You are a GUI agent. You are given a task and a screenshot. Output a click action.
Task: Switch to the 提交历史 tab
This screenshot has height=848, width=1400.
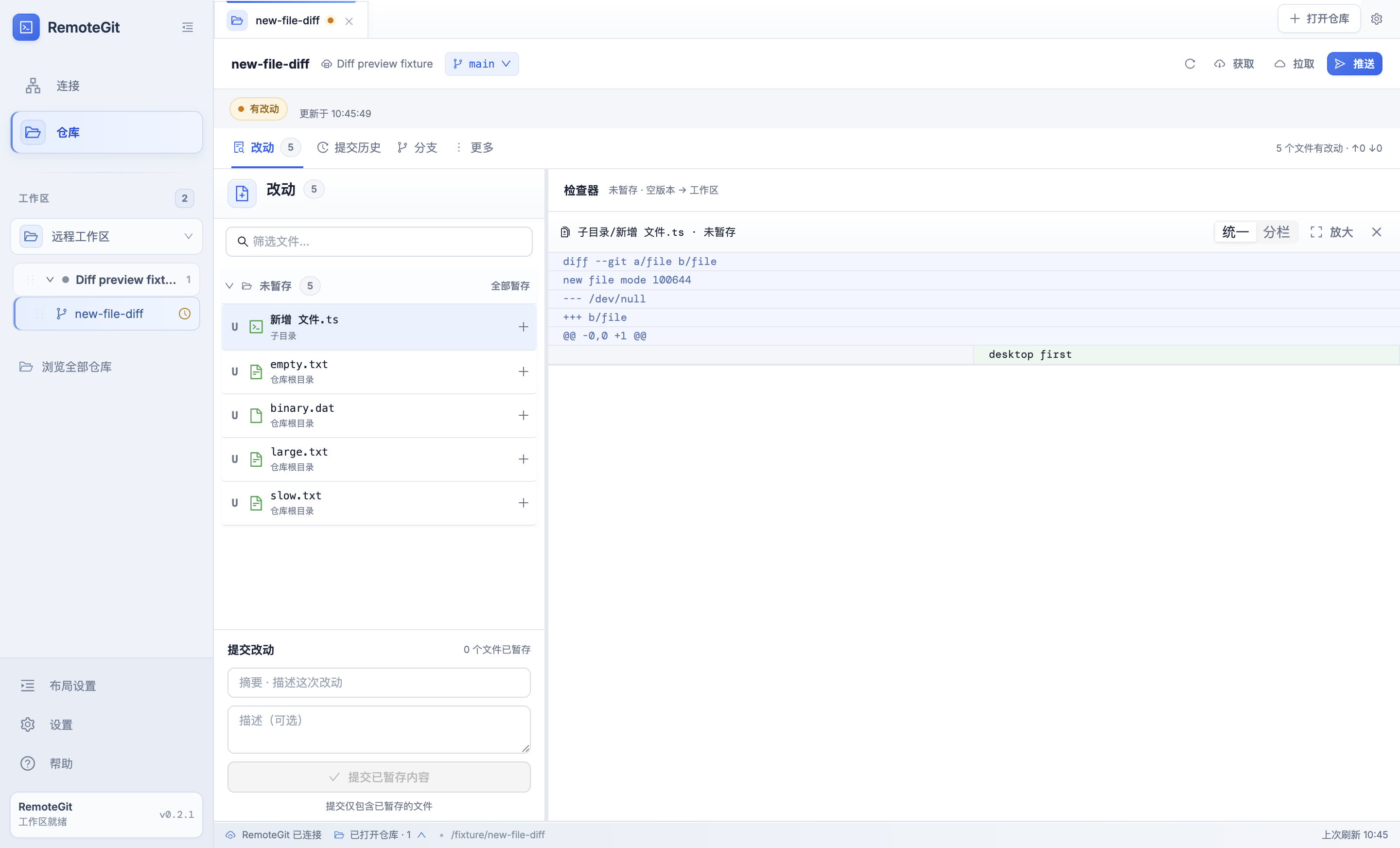[349, 148]
